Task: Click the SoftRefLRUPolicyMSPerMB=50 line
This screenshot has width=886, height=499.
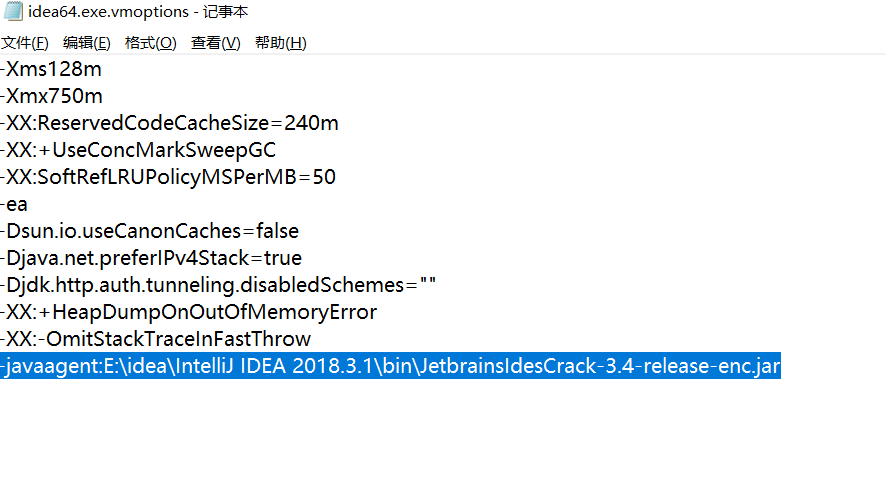Action: click(x=169, y=178)
